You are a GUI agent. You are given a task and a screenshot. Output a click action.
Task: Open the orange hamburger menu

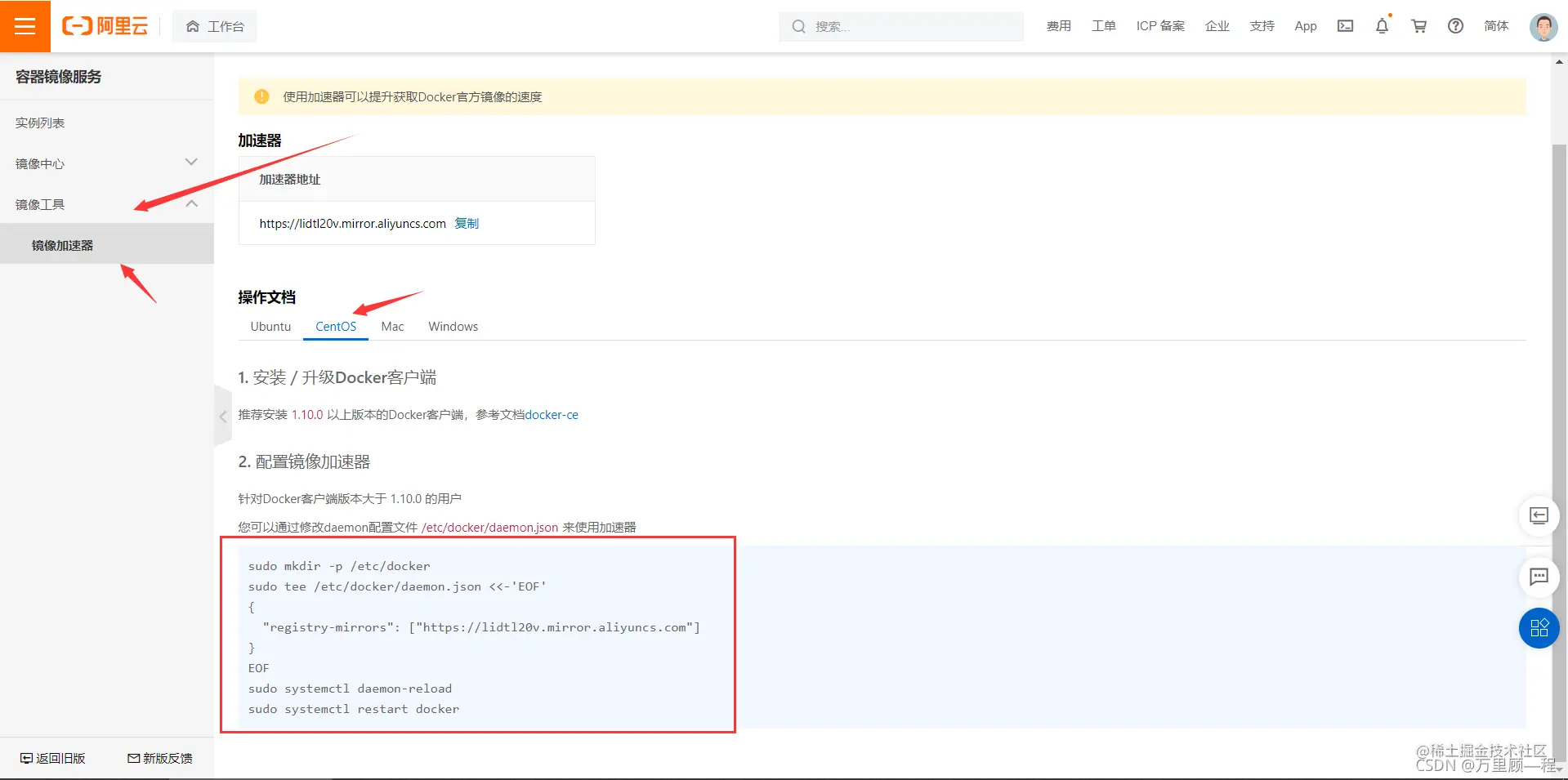(25, 26)
